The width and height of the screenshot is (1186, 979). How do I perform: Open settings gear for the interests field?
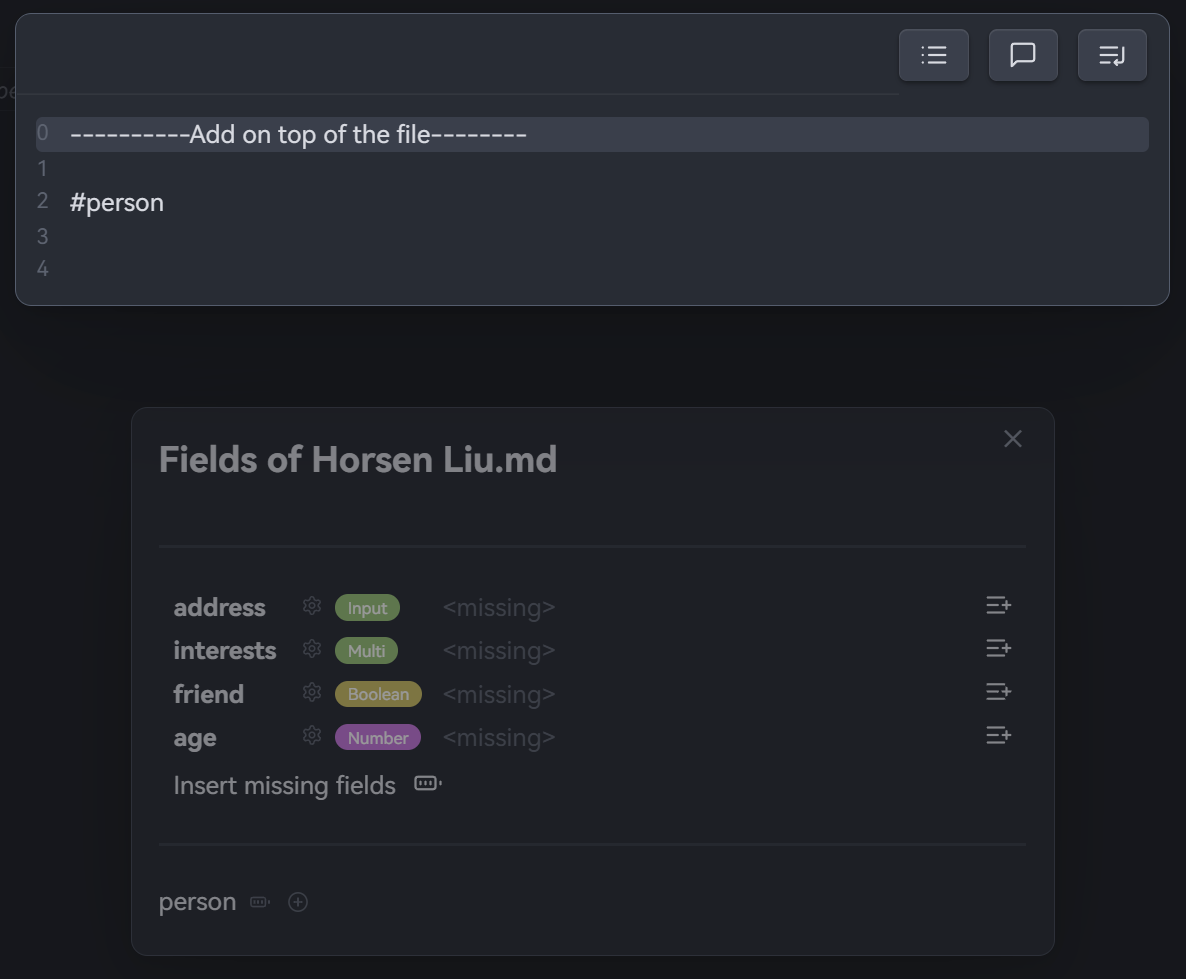click(312, 649)
